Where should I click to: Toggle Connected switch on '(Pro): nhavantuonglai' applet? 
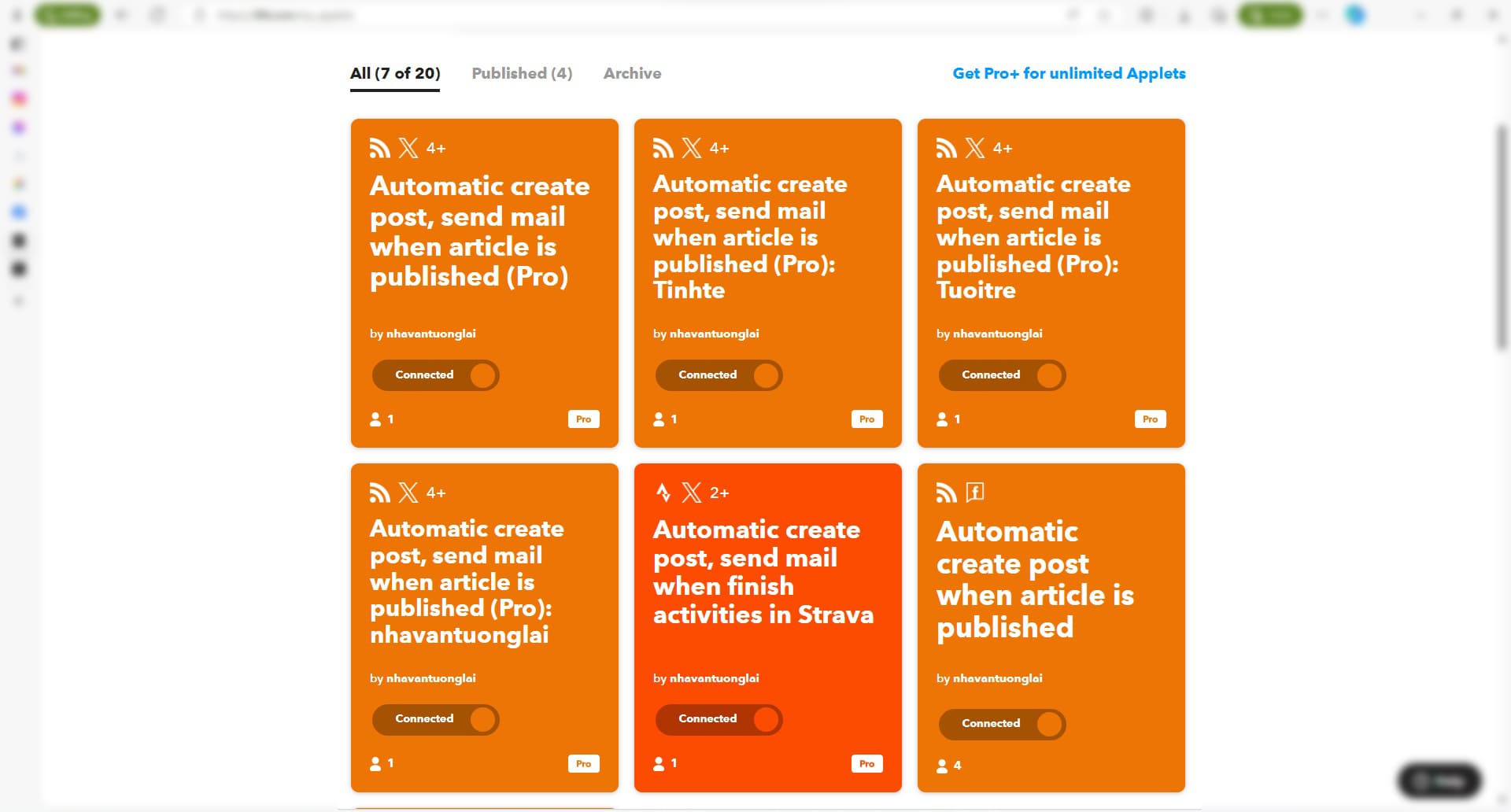435,719
